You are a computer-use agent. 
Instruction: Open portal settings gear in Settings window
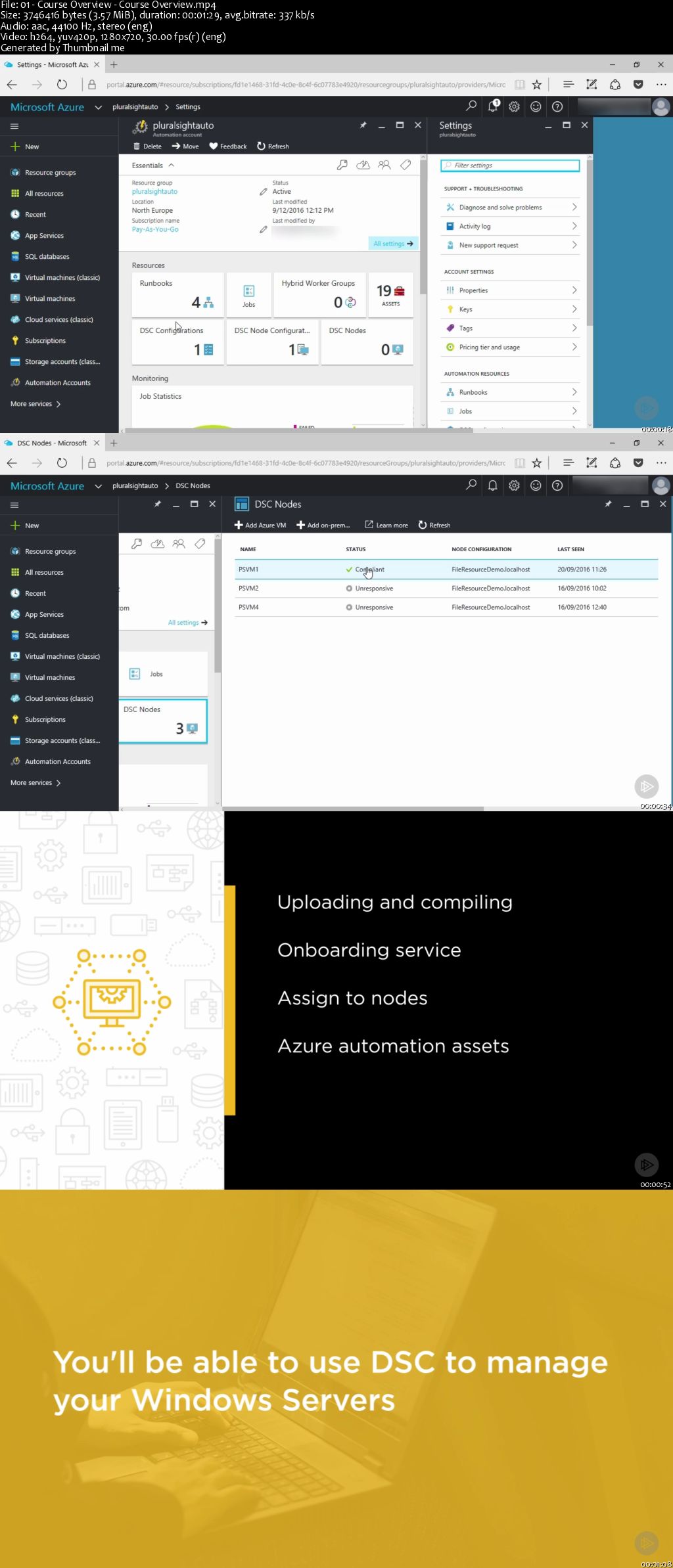coord(515,106)
